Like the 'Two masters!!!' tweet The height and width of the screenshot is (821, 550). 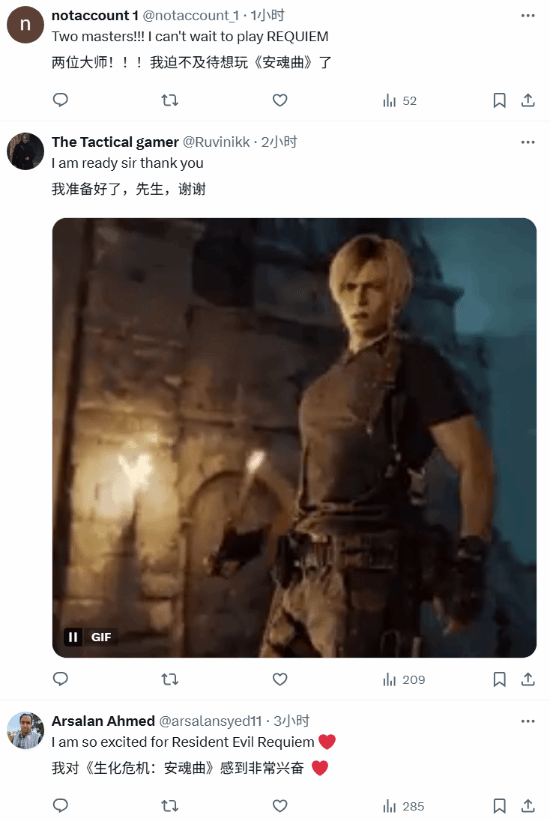click(280, 100)
